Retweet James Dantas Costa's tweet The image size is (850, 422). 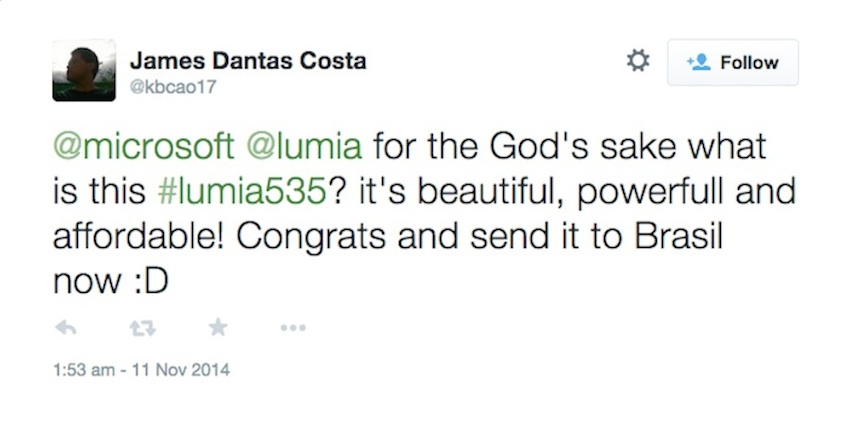(139, 327)
